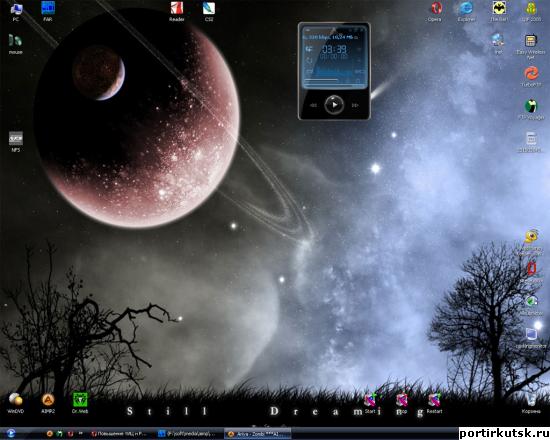Launch the AIMP2 desktop shortcut
Image resolution: width=550 pixels, height=440 pixels.
48,403
